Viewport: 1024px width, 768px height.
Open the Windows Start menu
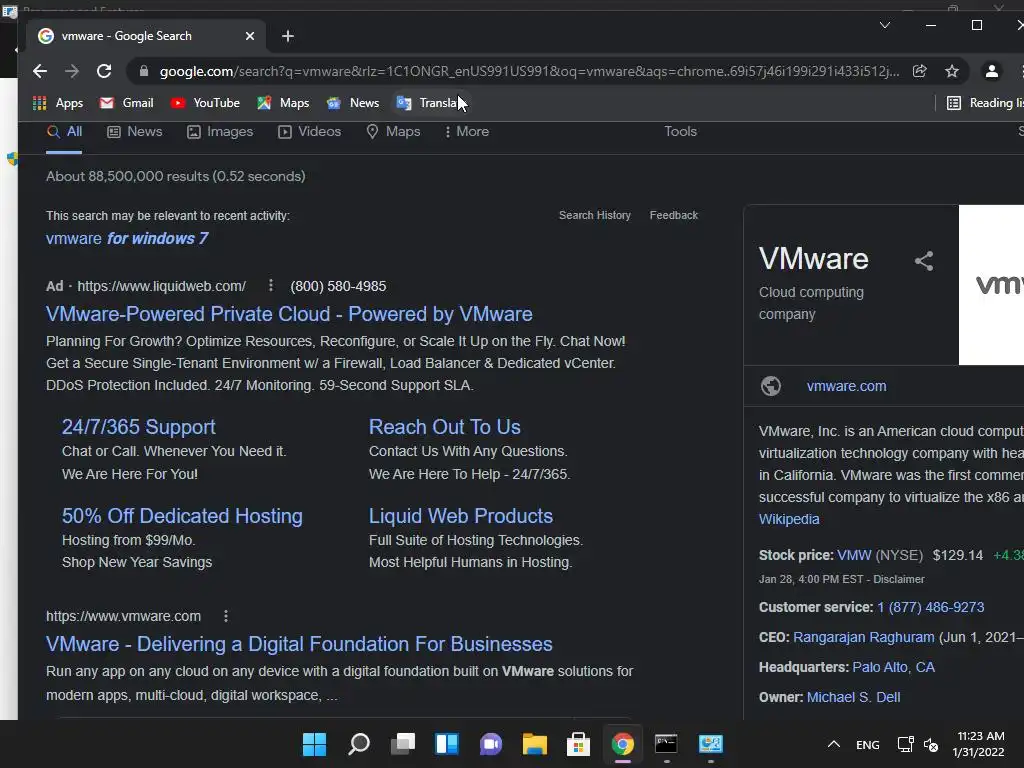314,744
